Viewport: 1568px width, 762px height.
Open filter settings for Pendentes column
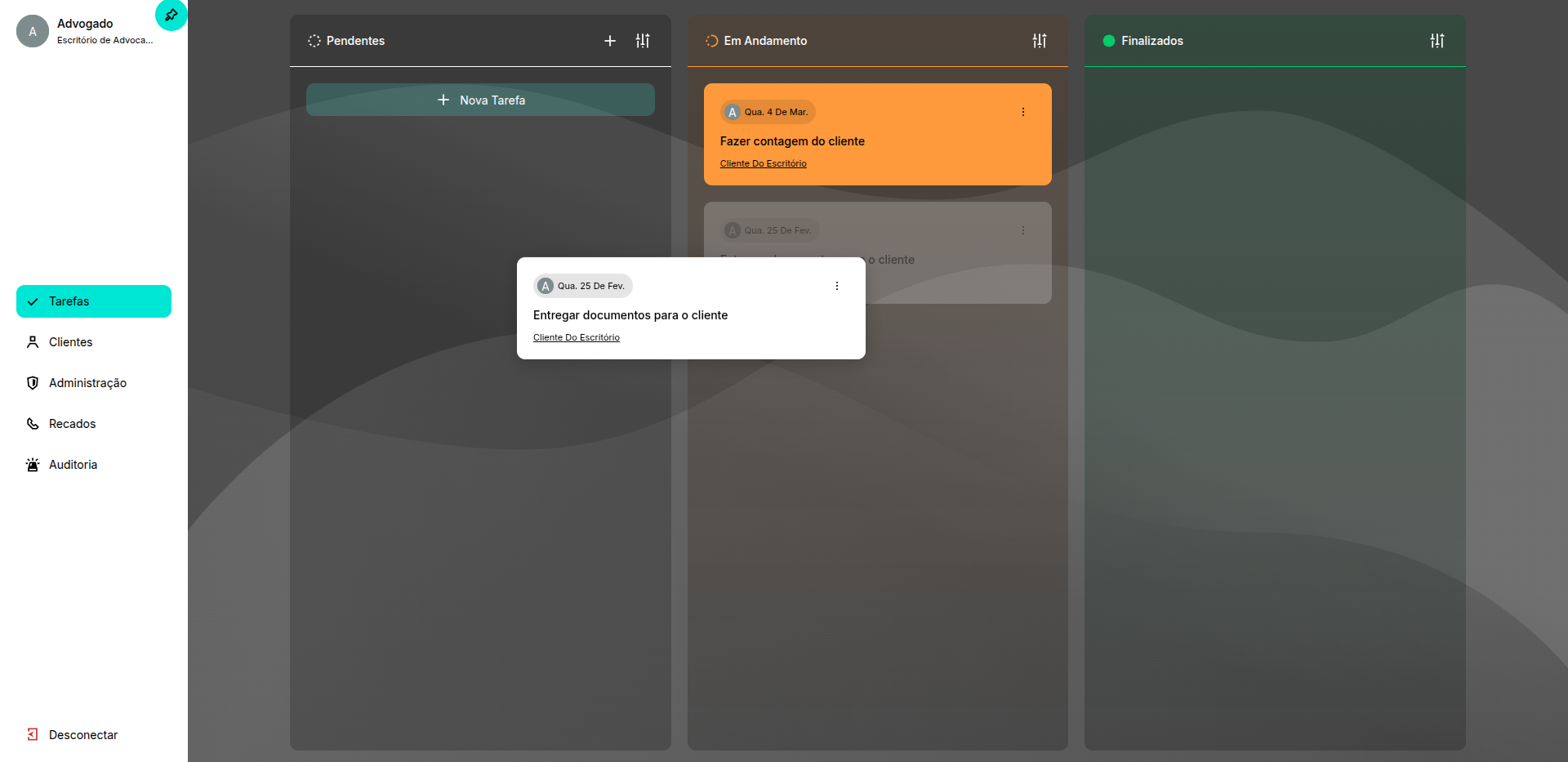[x=643, y=41]
